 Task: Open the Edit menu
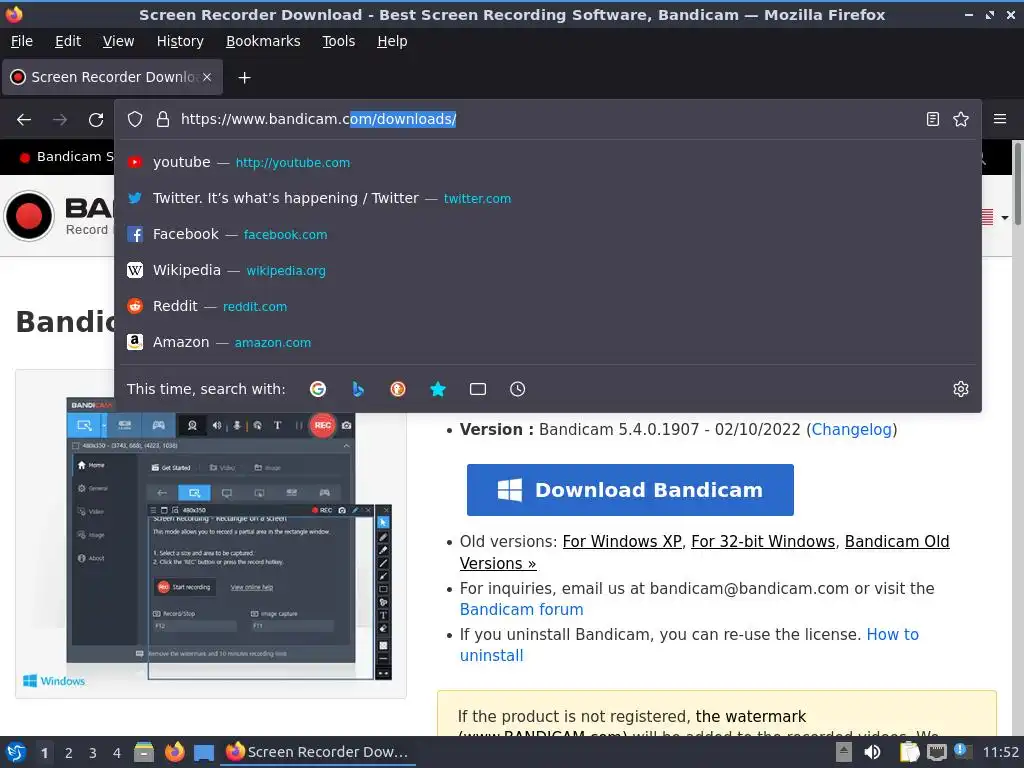[x=68, y=41]
